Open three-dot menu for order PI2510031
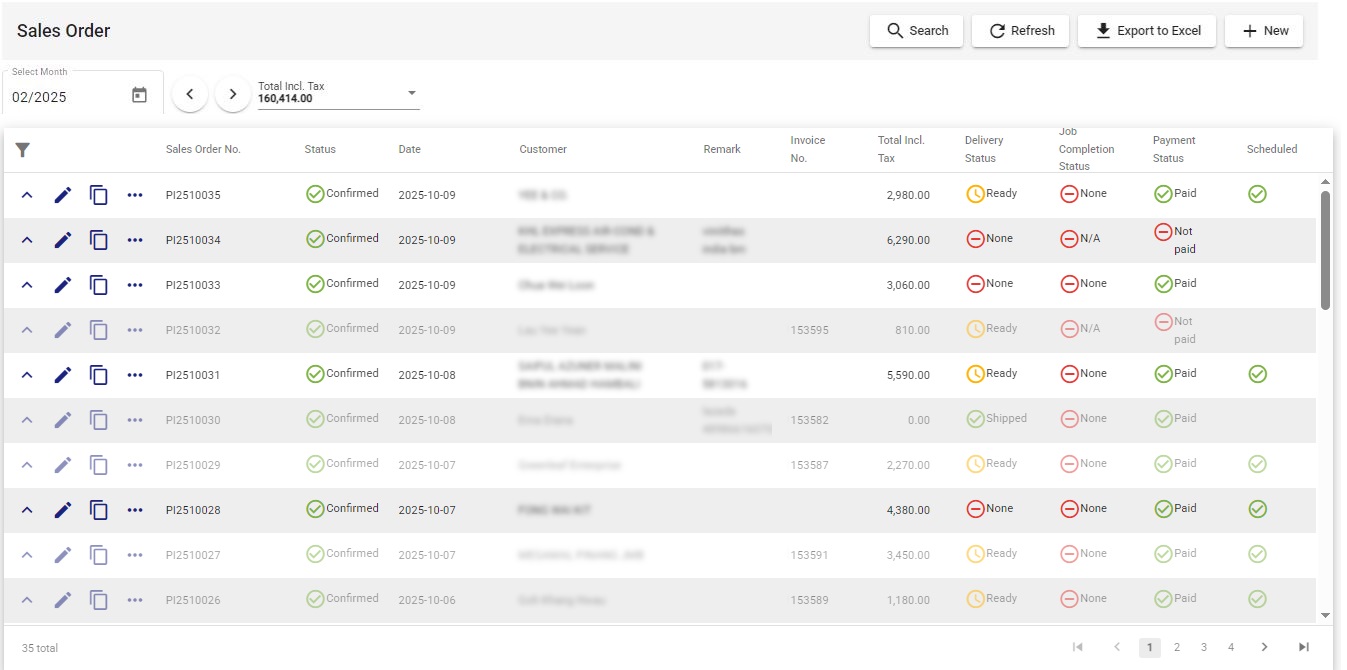 (135, 375)
